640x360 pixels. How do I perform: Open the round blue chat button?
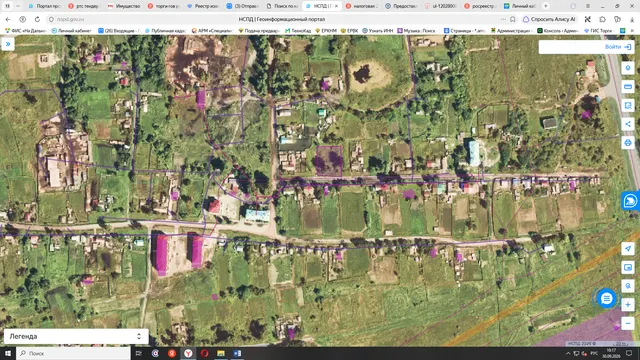(x=607, y=298)
